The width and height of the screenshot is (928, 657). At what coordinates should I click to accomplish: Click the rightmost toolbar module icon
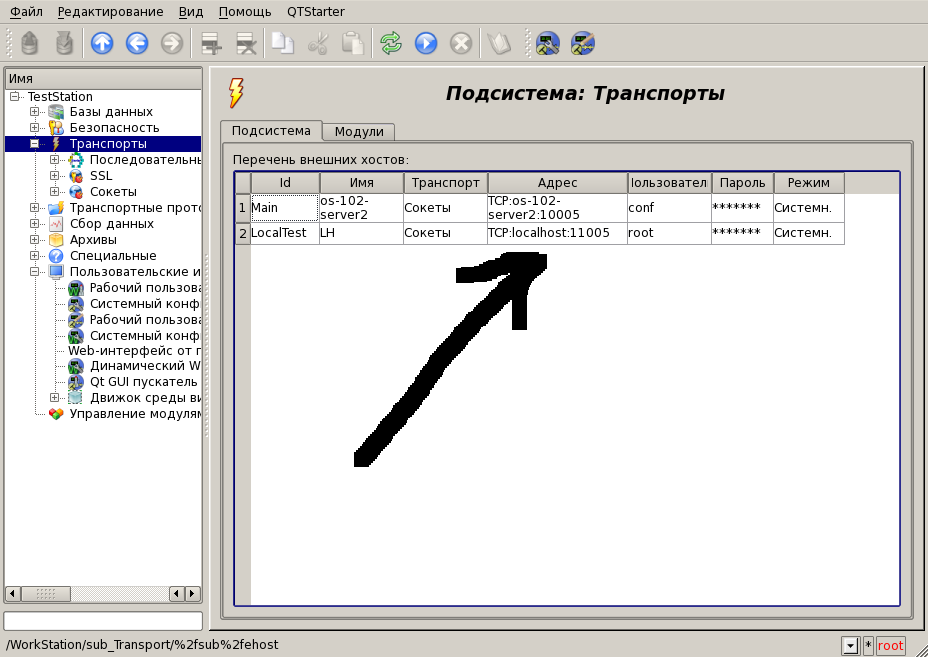[583, 43]
